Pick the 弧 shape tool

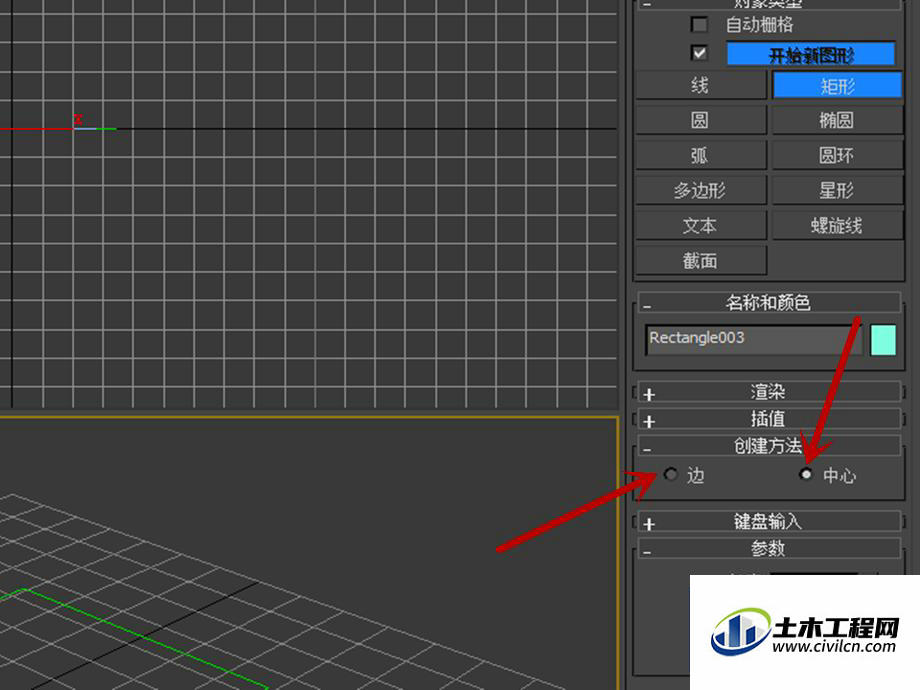pyautogui.click(x=701, y=155)
